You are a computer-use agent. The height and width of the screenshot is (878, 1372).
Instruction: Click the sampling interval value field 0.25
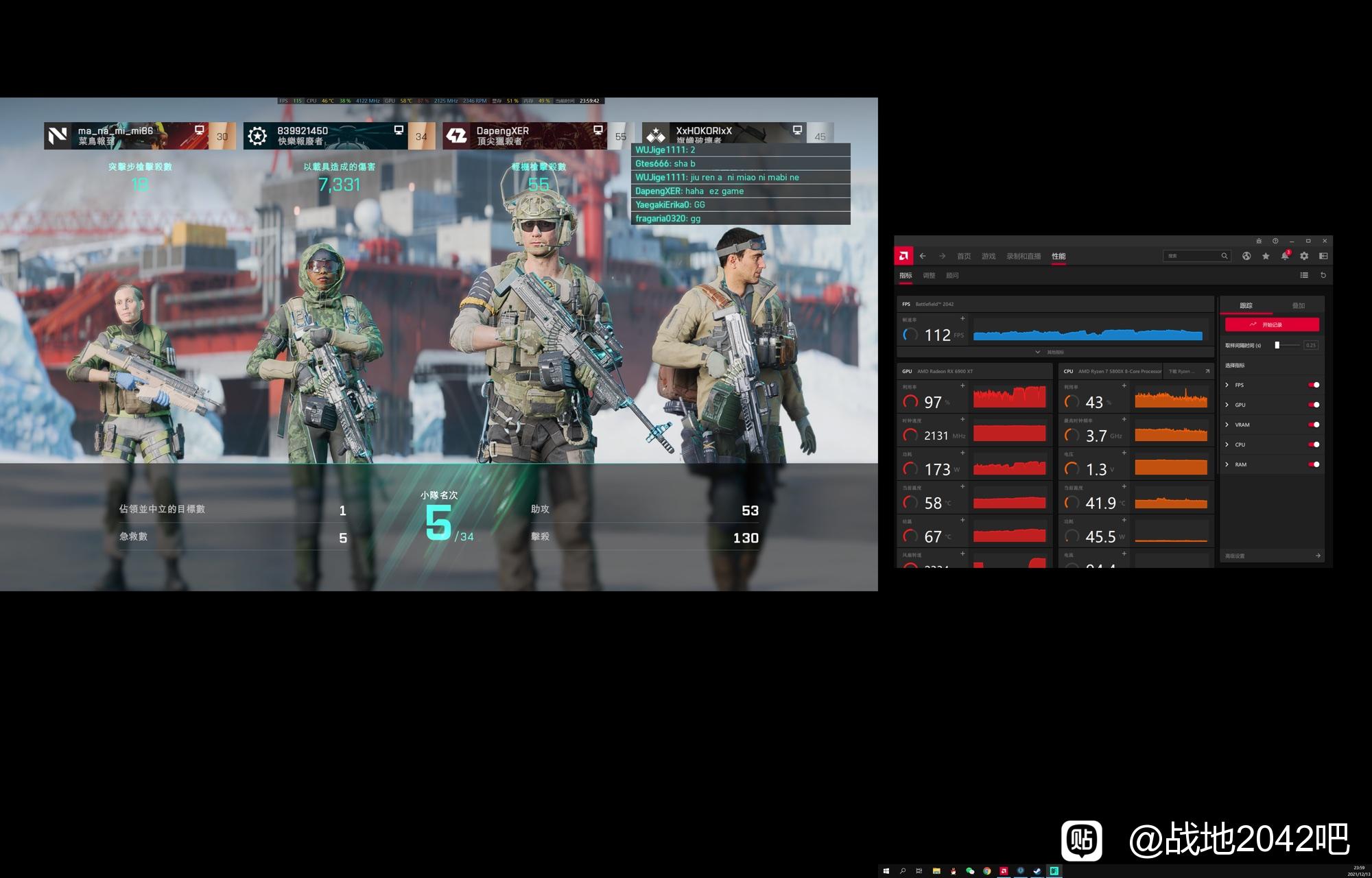point(1311,345)
